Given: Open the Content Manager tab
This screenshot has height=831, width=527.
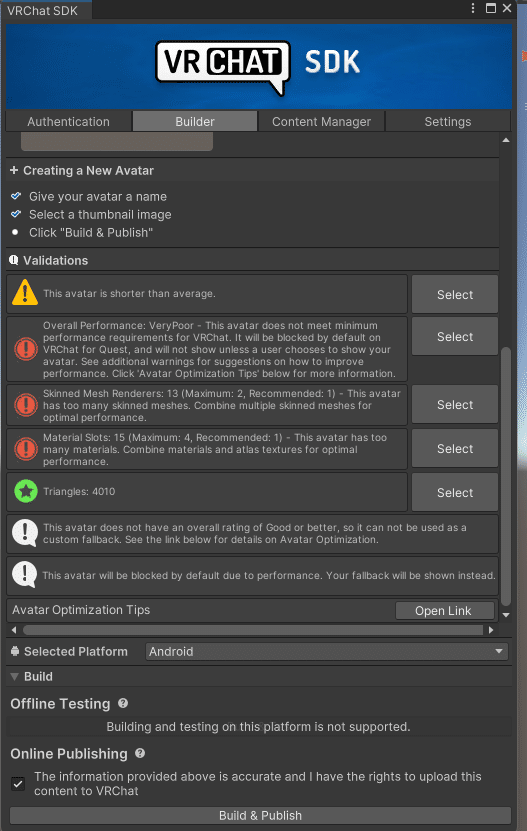Looking at the screenshot, I should coord(321,121).
